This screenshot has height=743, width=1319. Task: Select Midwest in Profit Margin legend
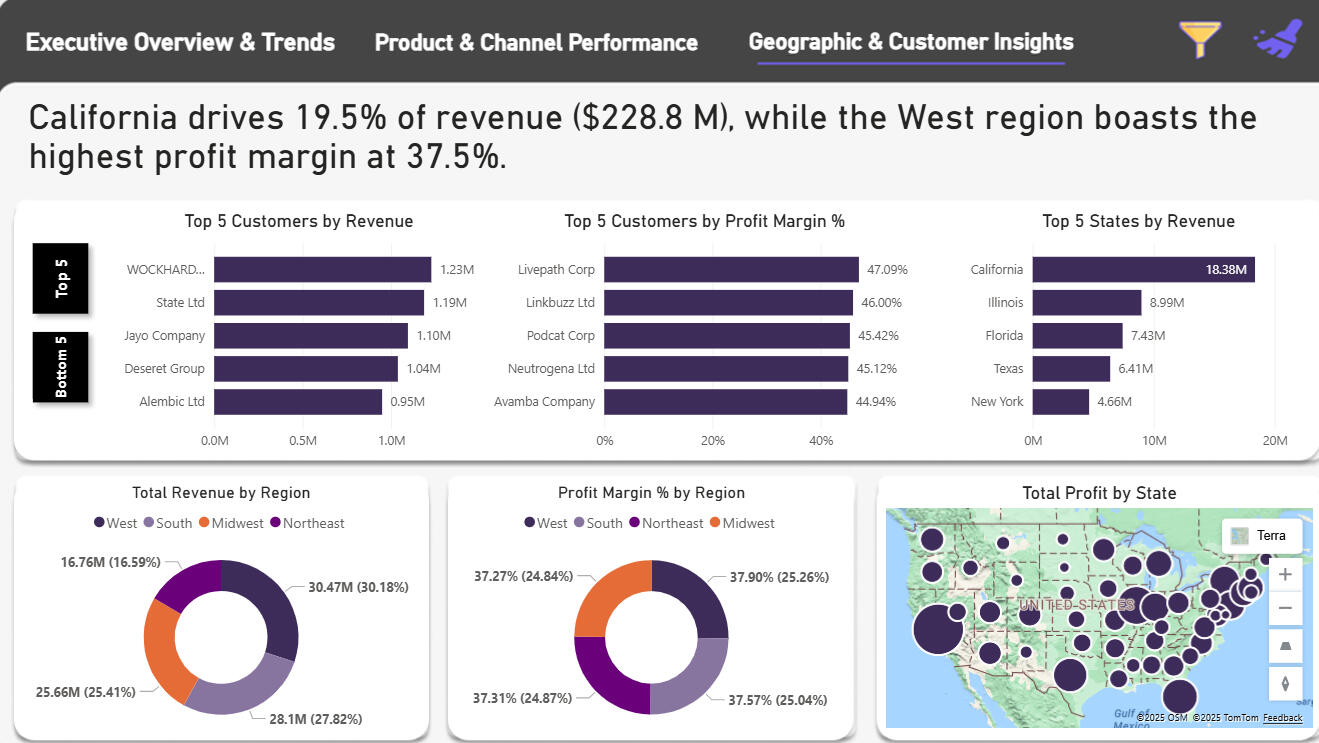pos(741,523)
